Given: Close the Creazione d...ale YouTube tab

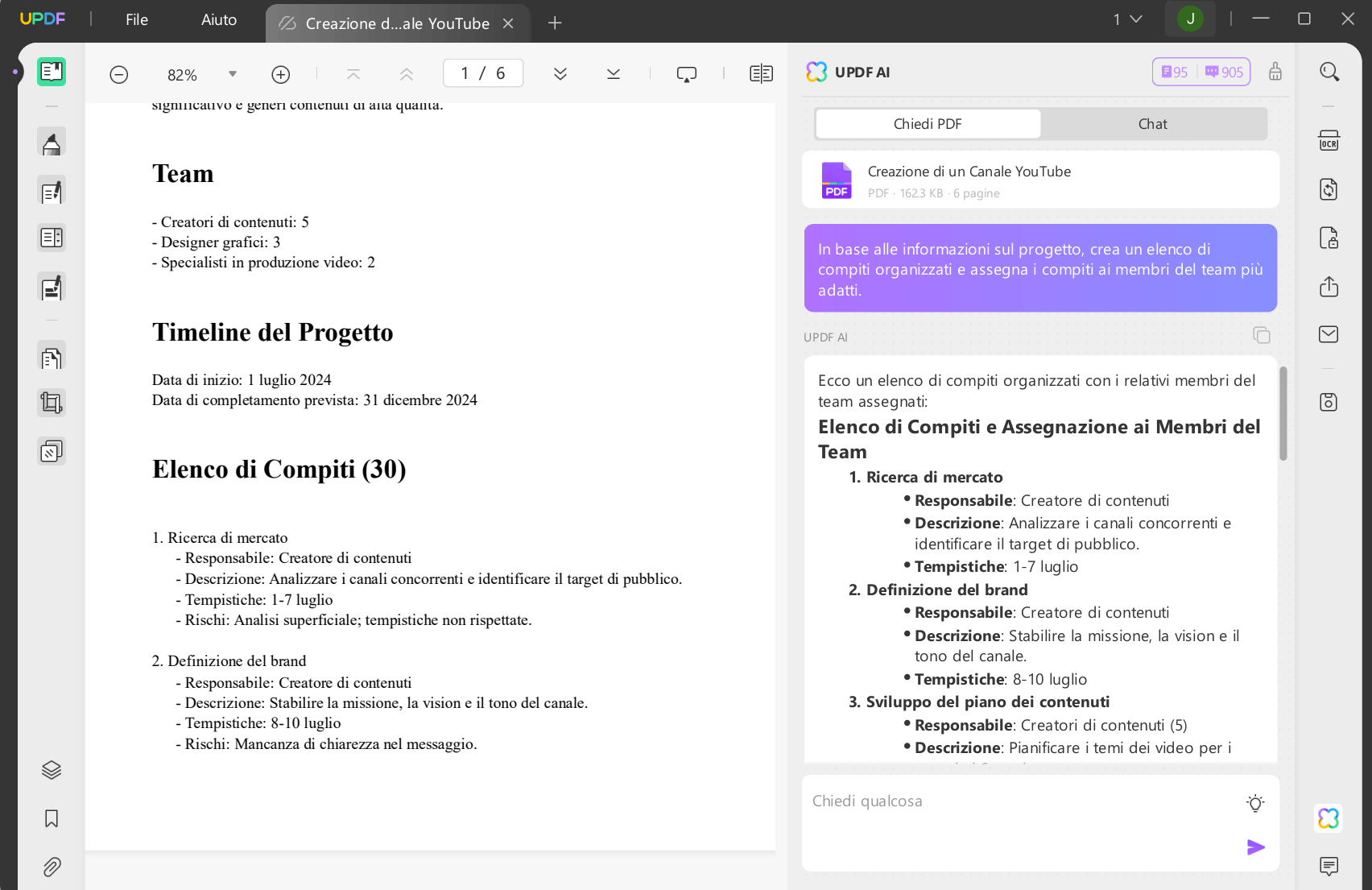Looking at the screenshot, I should tap(508, 23).
